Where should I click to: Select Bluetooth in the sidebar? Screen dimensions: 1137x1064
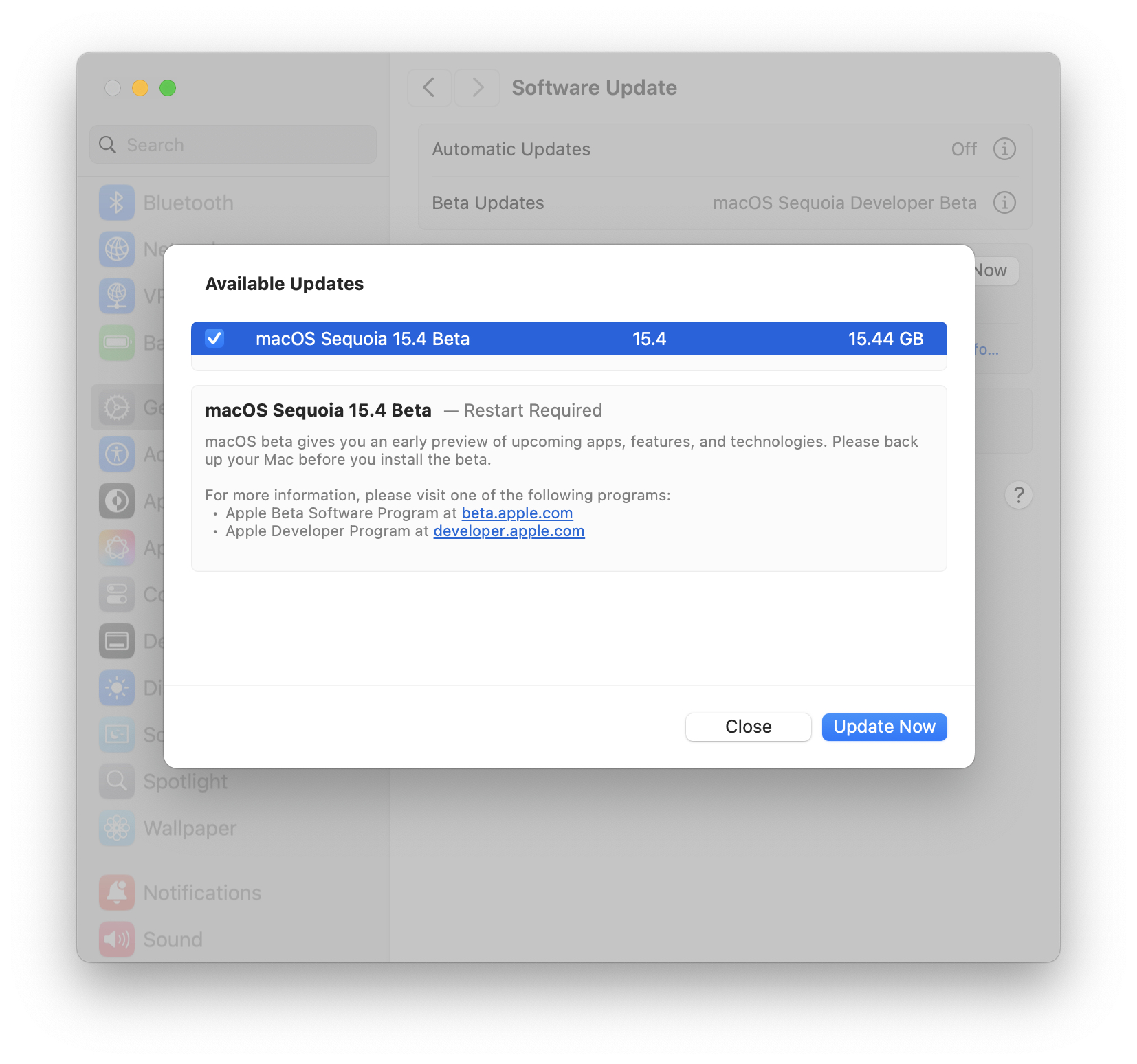187,202
